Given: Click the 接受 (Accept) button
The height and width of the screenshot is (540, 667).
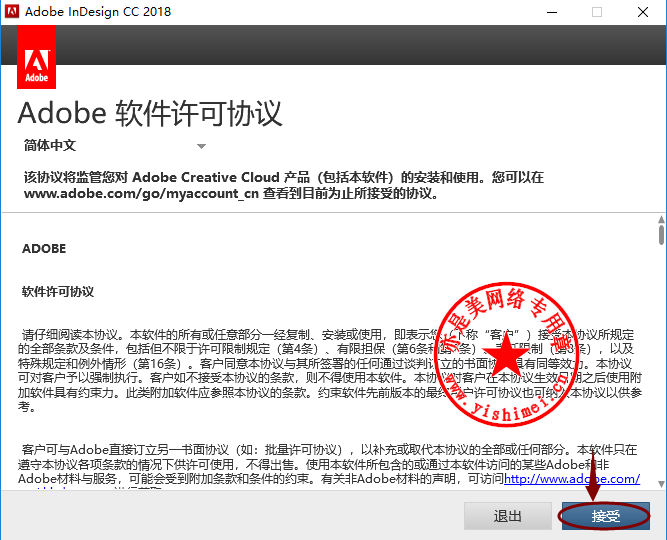Looking at the screenshot, I should [x=606, y=516].
